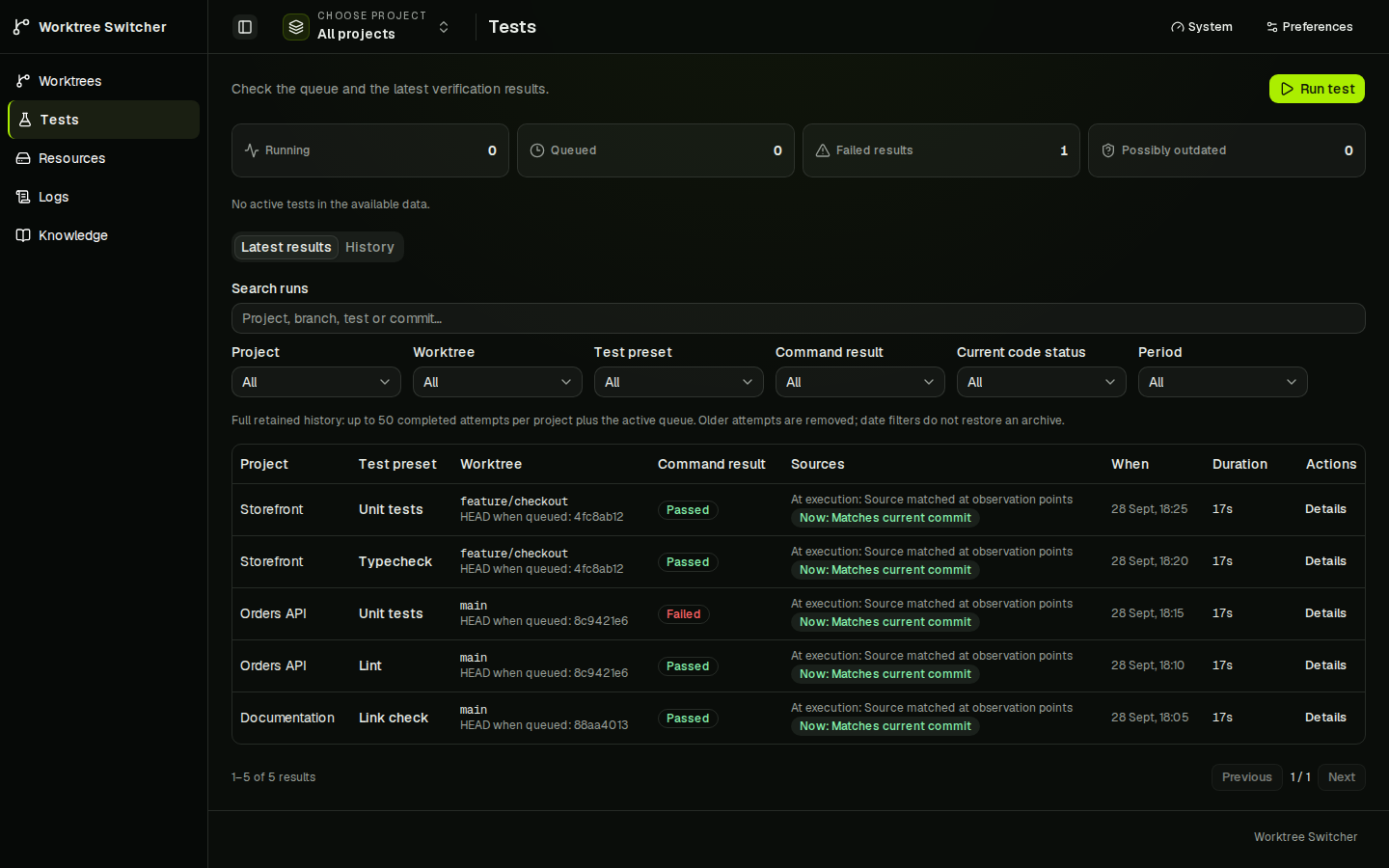Open Details for Orders API Lint run
Image resolution: width=1389 pixels, height=868 pixels.
pos(1325,665)
